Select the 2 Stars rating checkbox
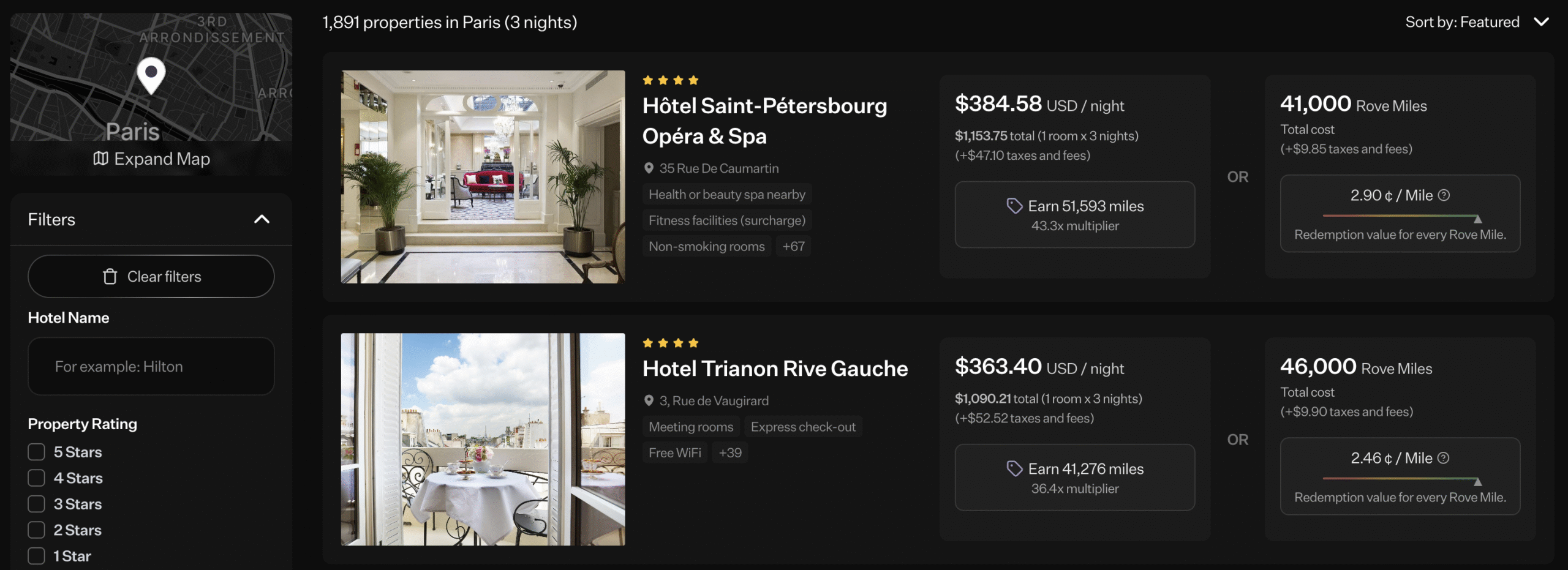 click(37, 530)
